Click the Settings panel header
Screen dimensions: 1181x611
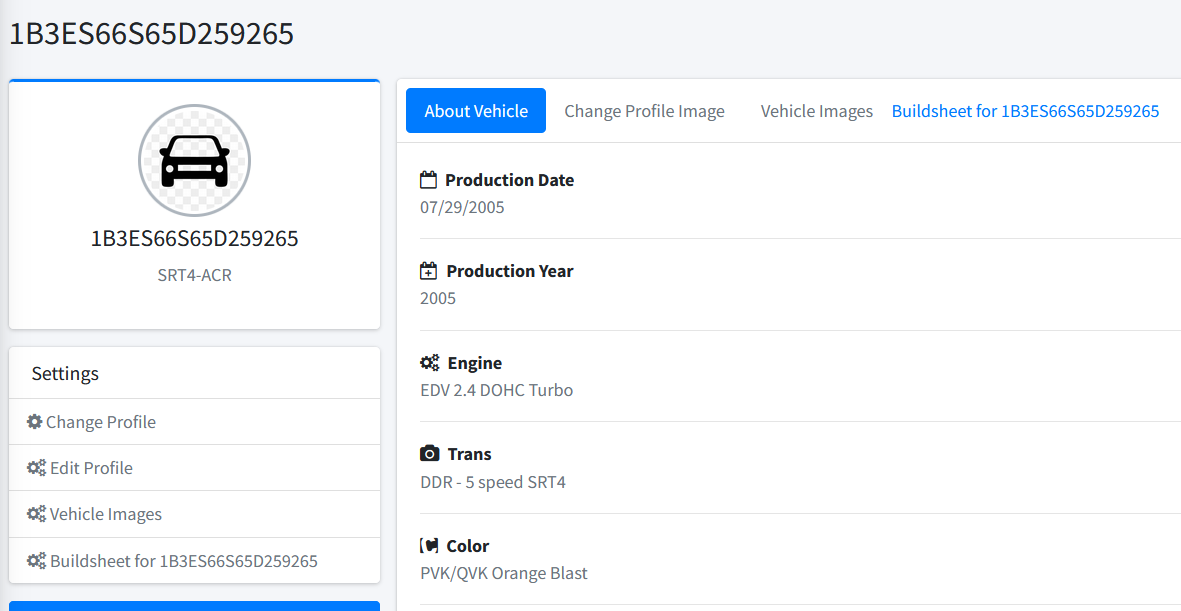[65, 373]
